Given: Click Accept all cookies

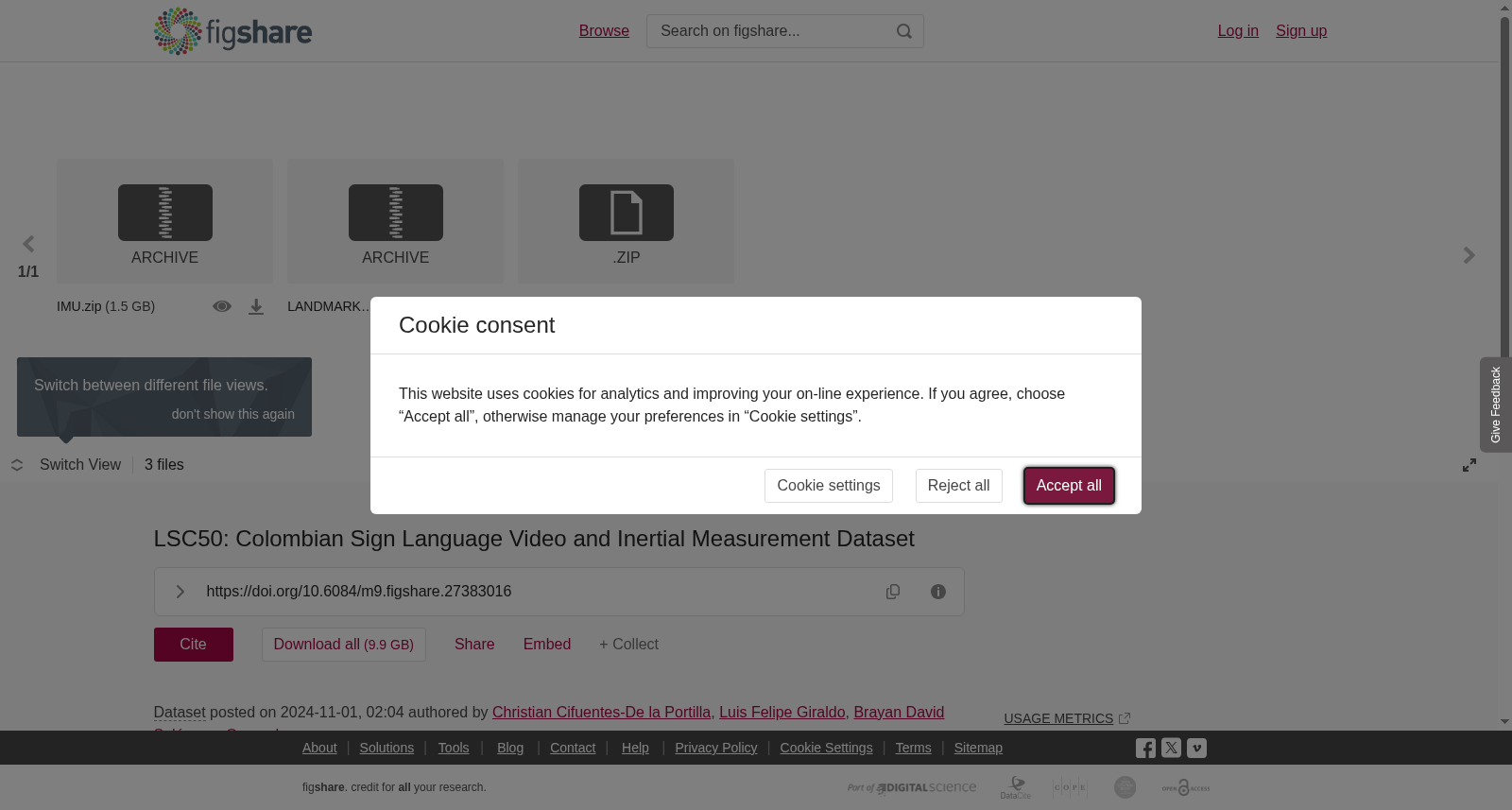Looking at the screenshot, I should tap(1069, 486).
